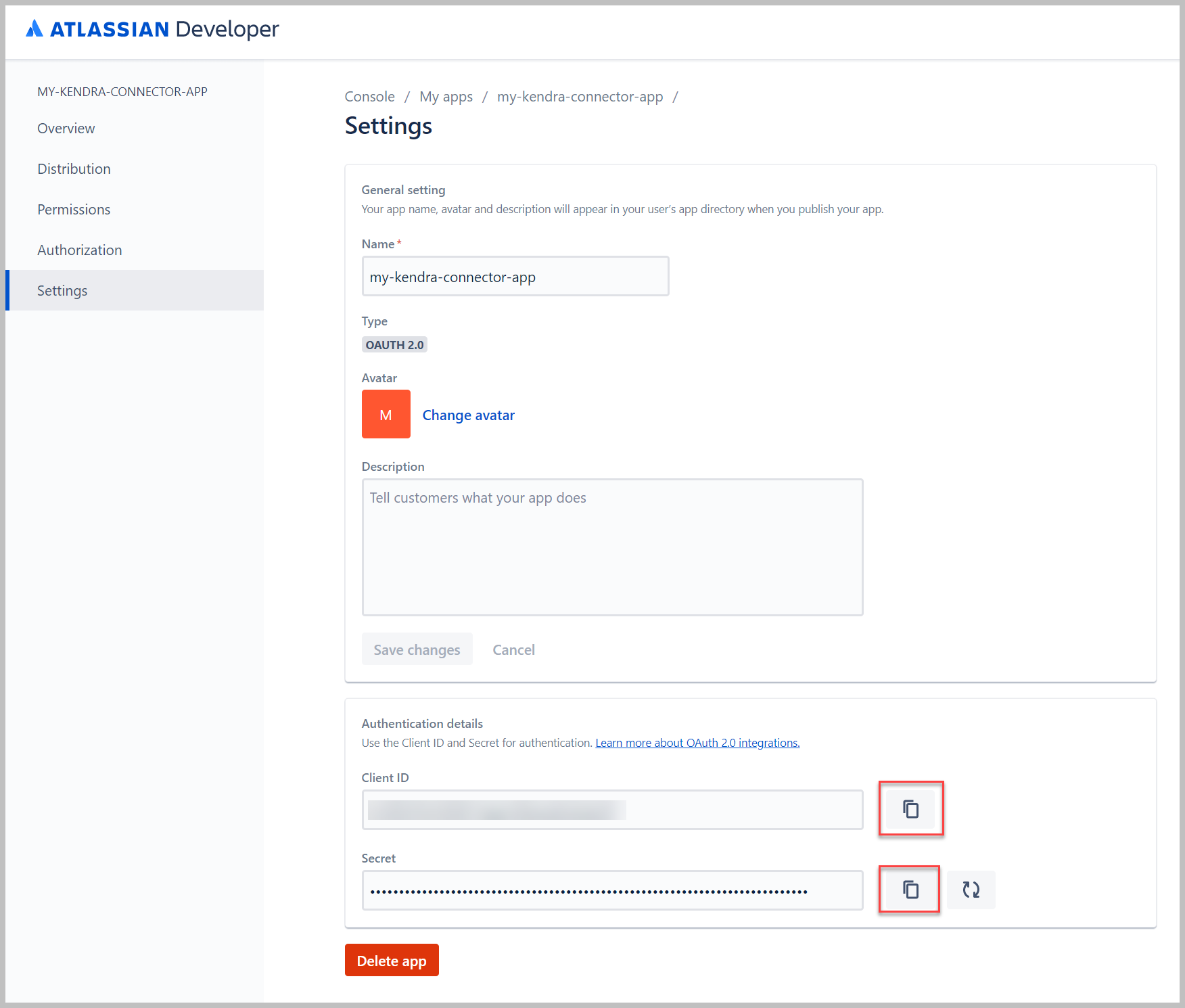Open the Overview sidebar section
This screenshot has height=1008, width=1185.
66,128
